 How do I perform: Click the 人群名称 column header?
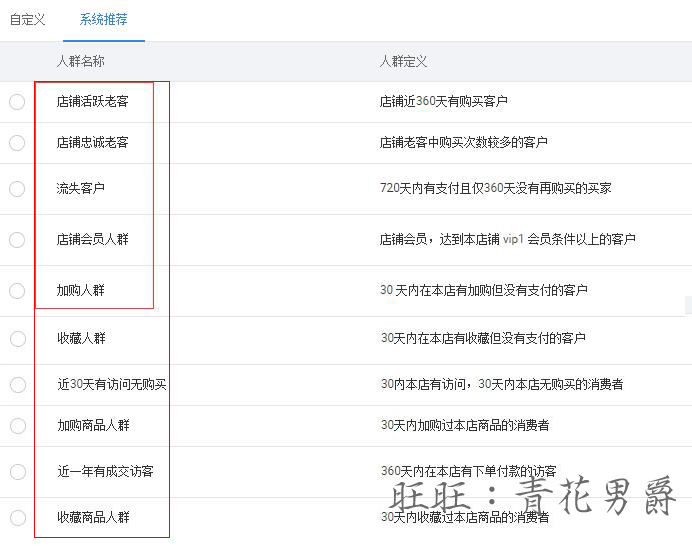pyautogui.click(x=80, y=62)
